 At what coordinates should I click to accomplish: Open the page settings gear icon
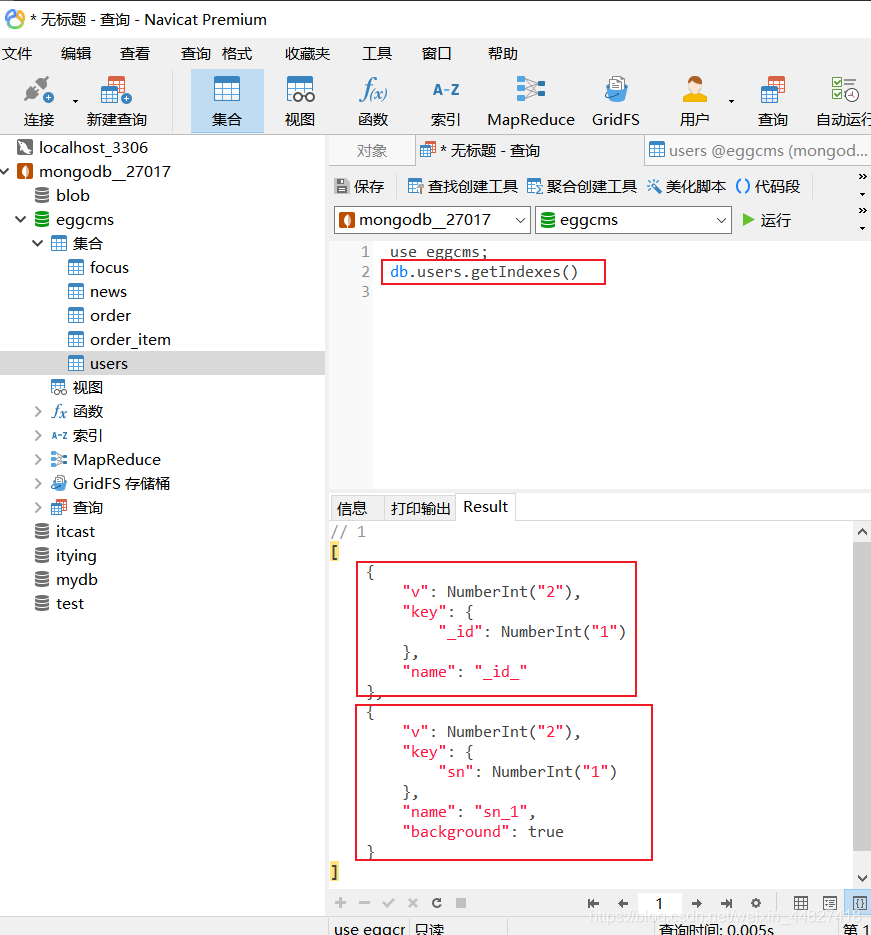pyautogui.click(x=756, y=903)
